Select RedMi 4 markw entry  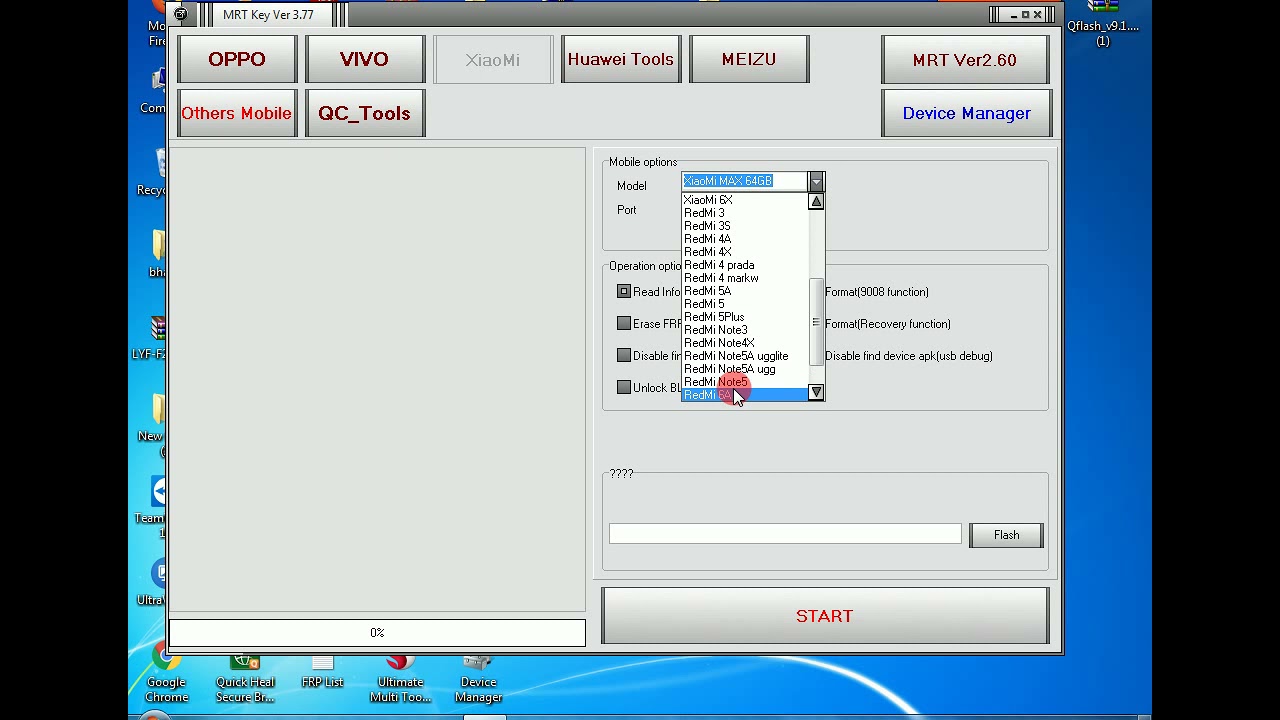pos(745,278)
